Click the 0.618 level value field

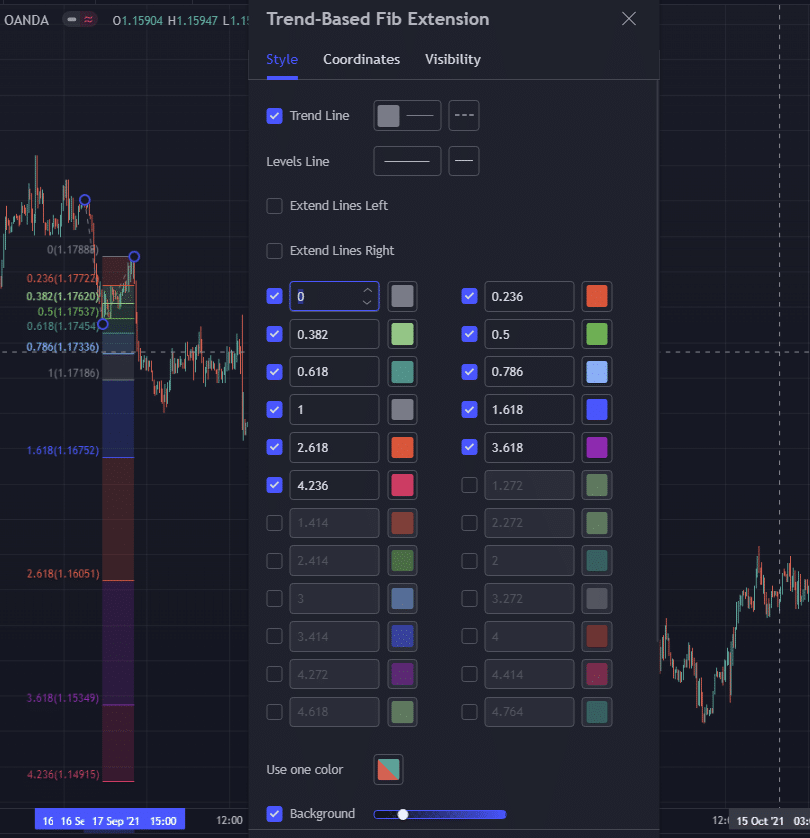point(334,372)
